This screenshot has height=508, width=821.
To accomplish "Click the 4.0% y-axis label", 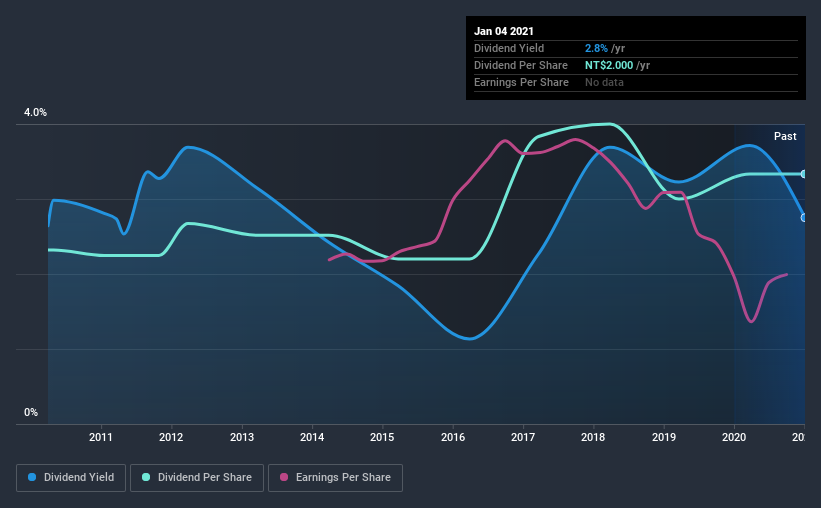I will 35,113.
